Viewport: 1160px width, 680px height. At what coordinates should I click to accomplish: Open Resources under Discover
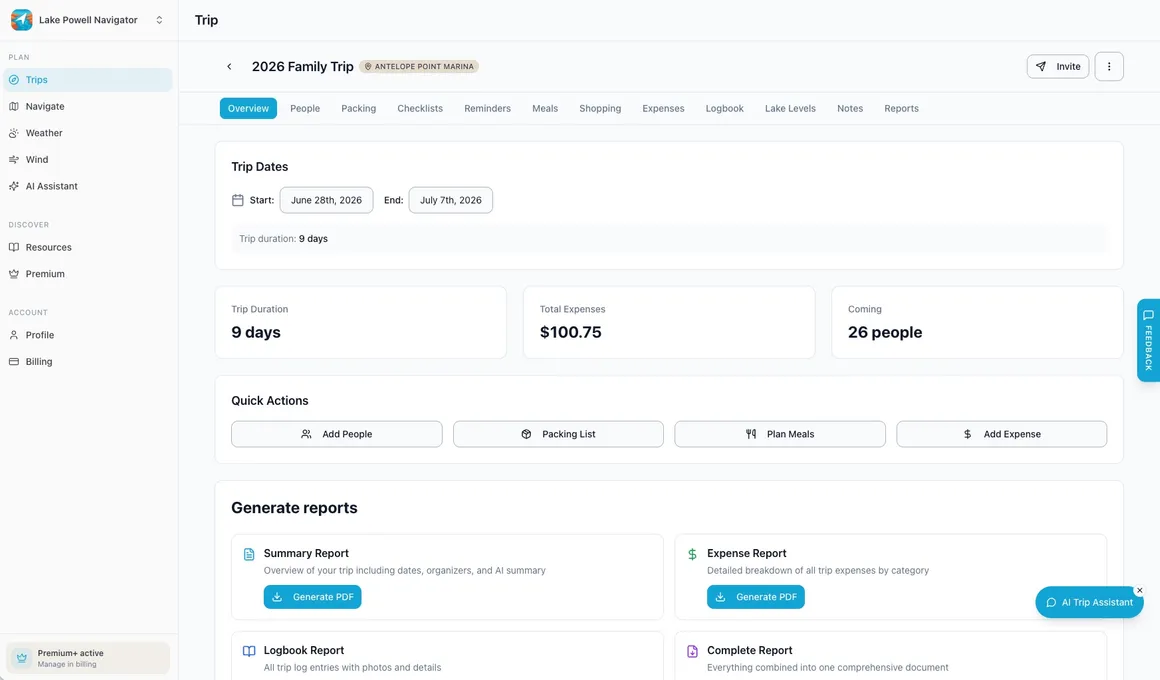[x=88, y=247]
